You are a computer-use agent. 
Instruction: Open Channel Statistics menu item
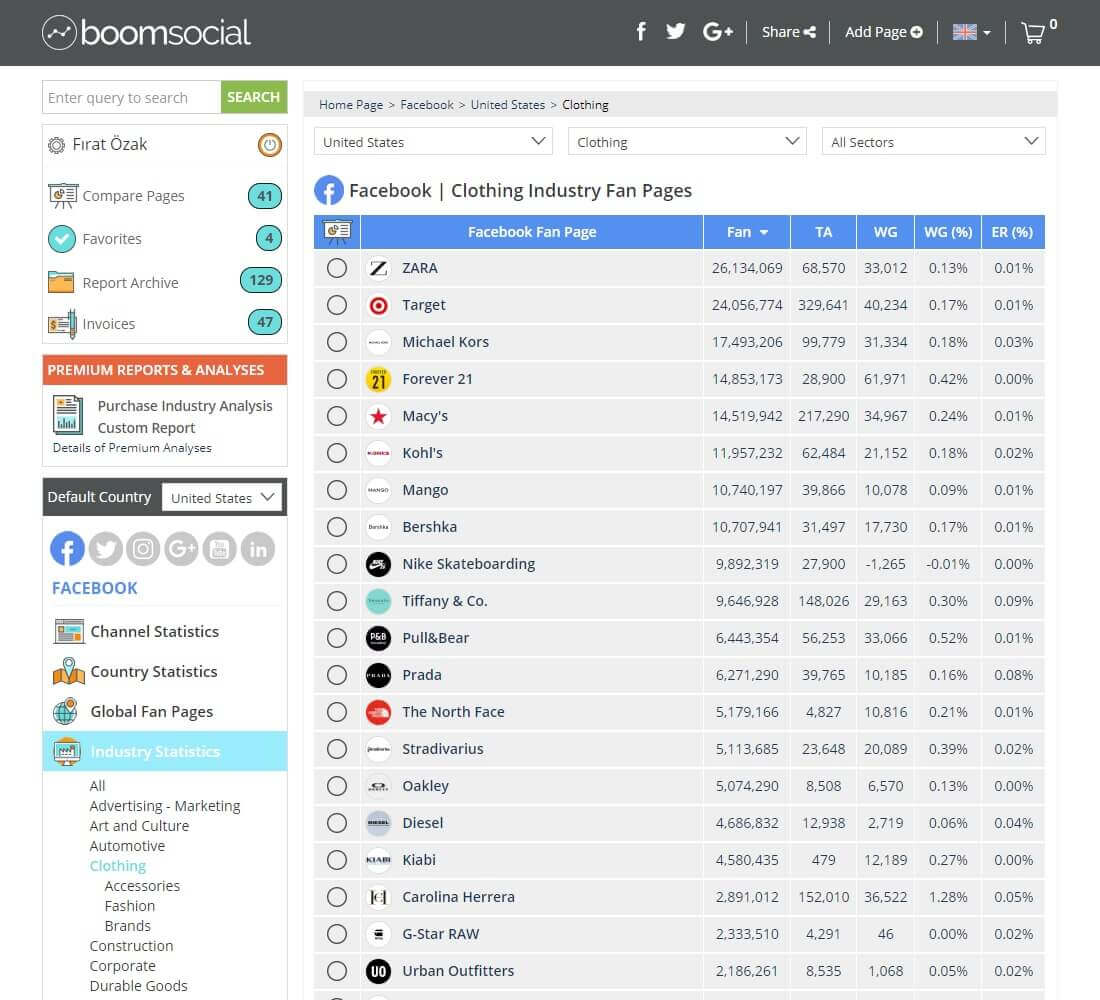154,632
